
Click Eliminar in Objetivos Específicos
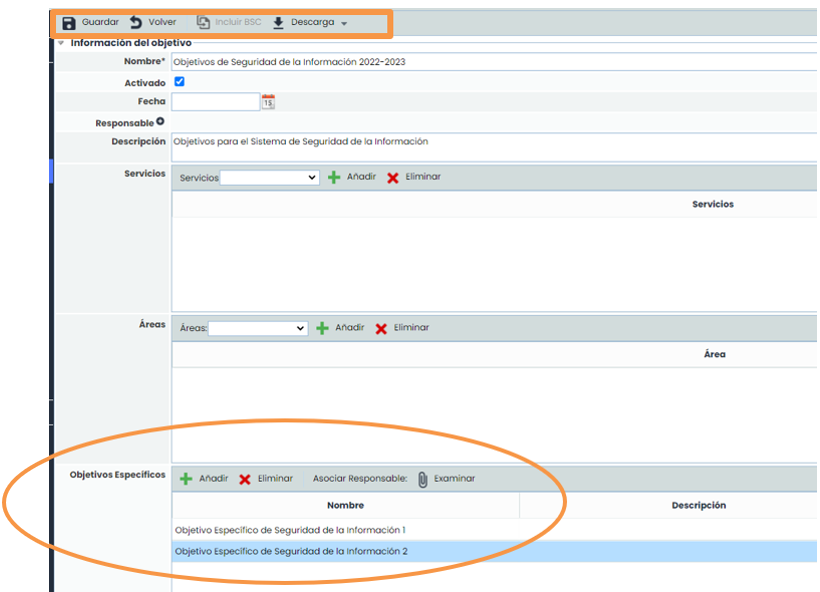pos(275,479)
